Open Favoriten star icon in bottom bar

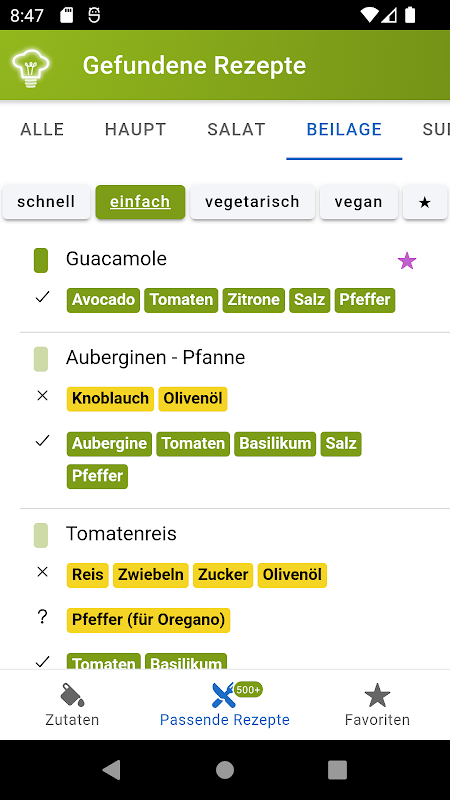coord(378,694)
